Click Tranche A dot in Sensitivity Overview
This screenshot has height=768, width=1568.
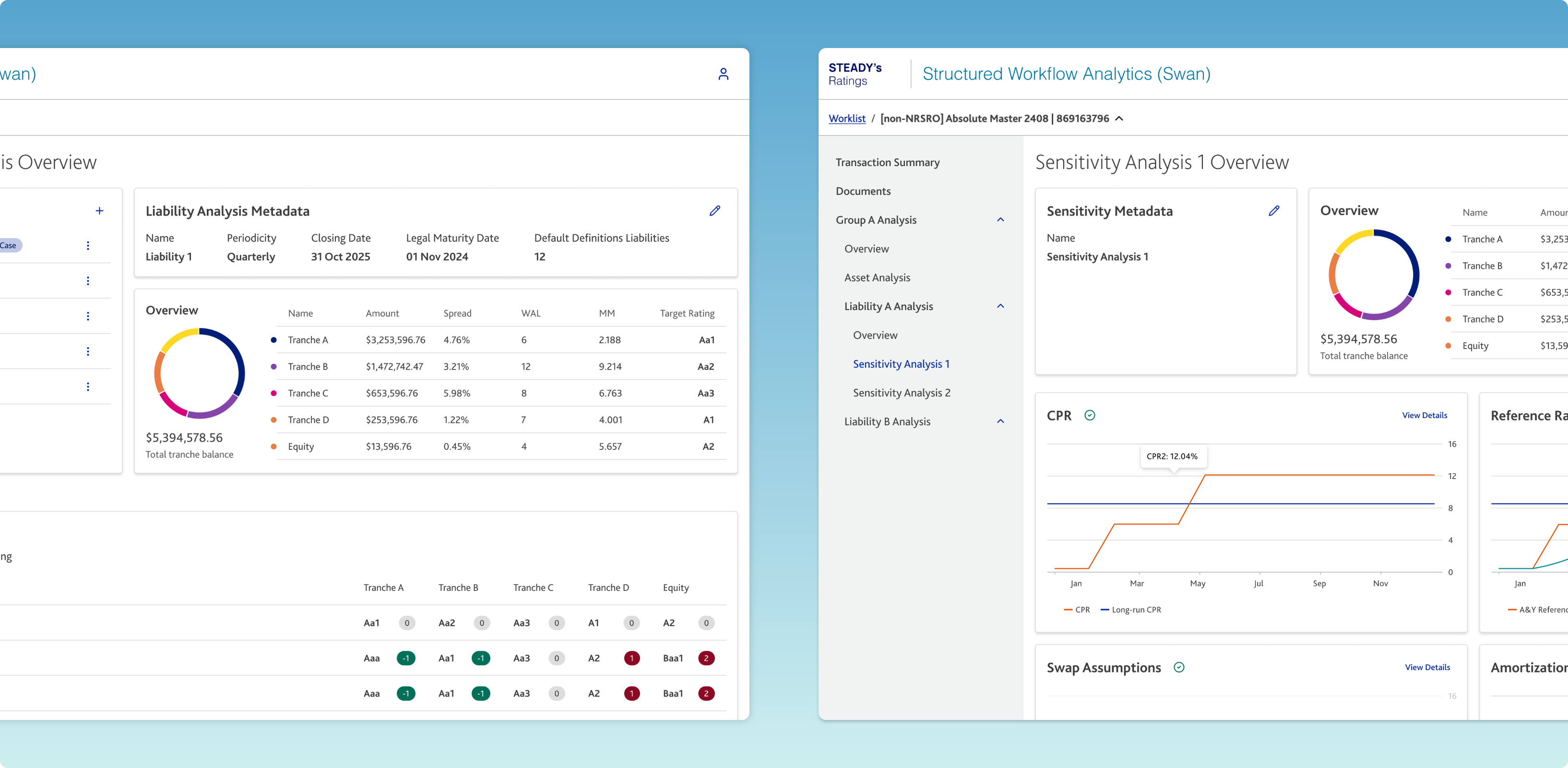[x=1448, y=240]
